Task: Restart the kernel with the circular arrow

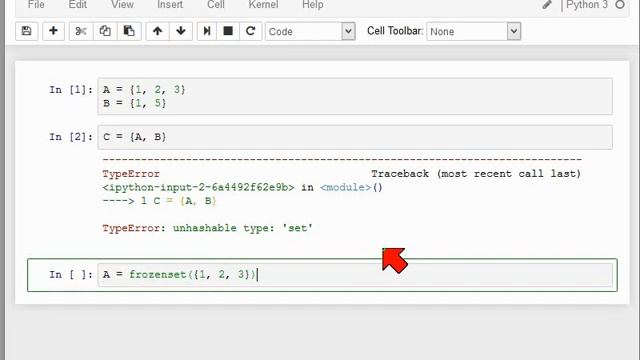Action: [251, 31]
